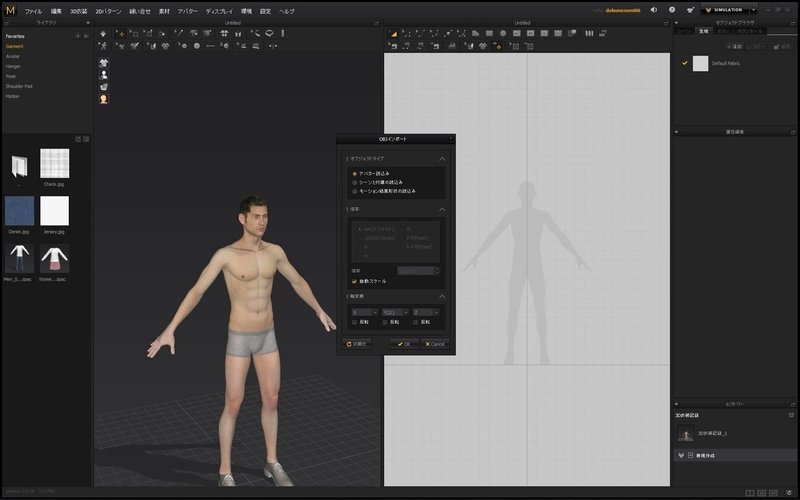Click 初期化 reset button in dialog
Image resolution: width=800 pixels, height=500 pixels.
[x=357, y=344]
